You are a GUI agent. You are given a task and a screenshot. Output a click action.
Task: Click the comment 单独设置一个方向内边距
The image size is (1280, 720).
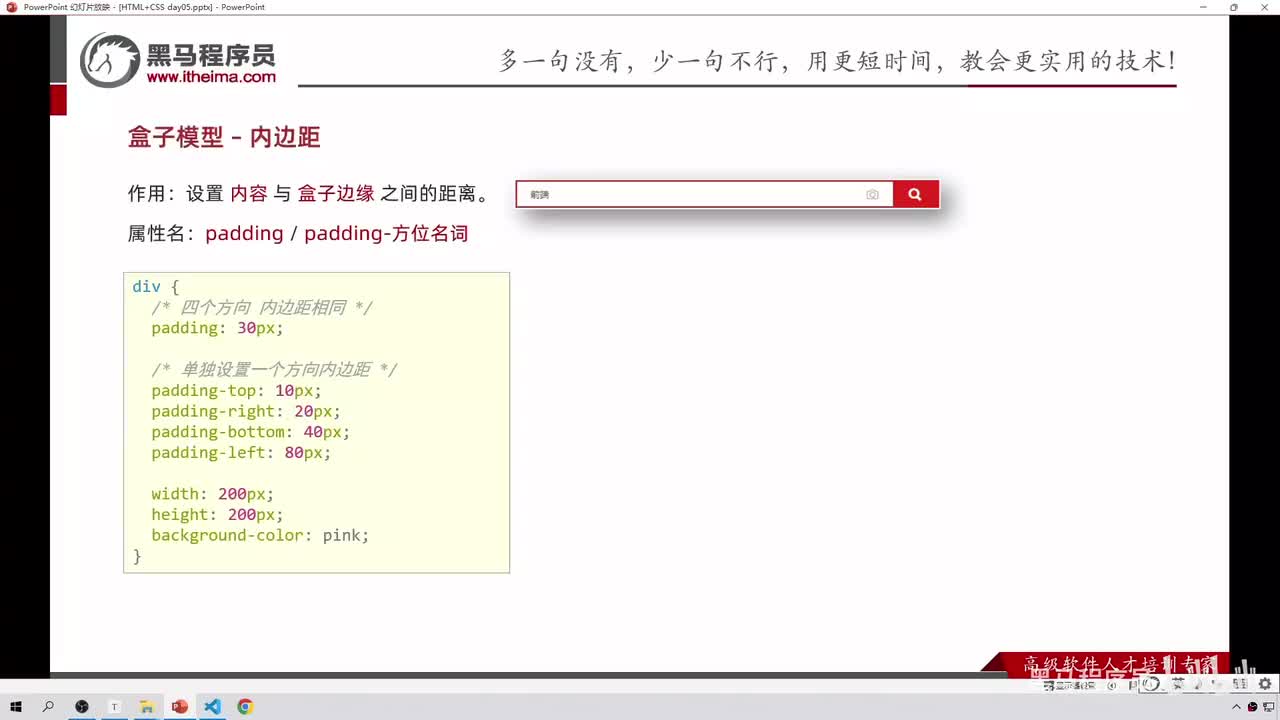[274, 370]
